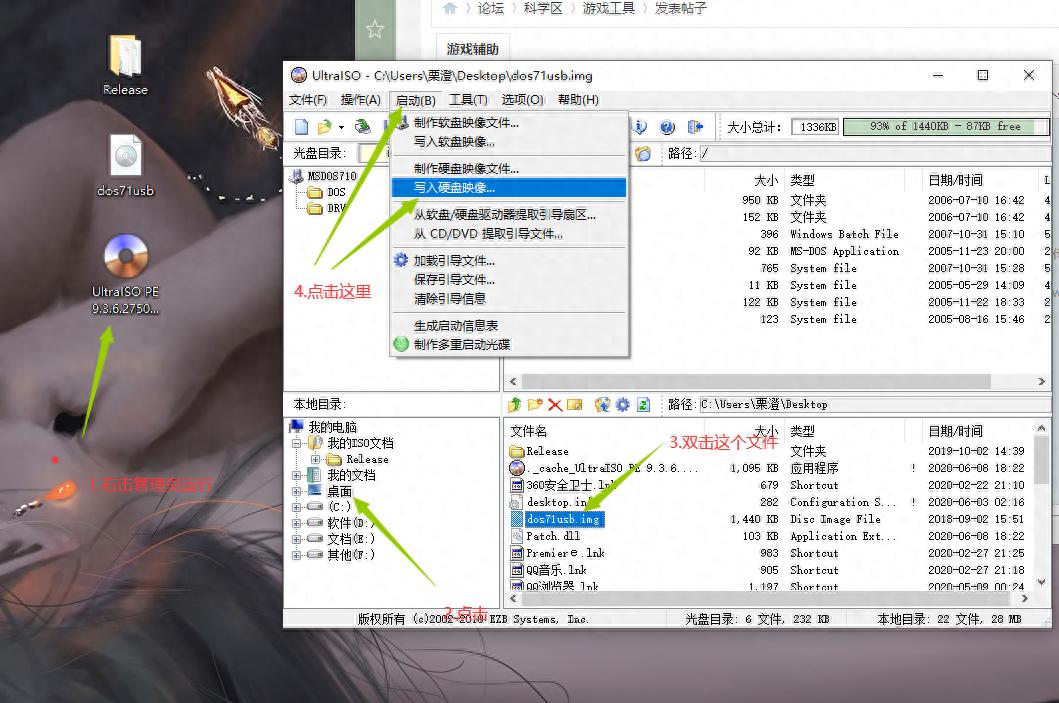The height and width of the screenshot is (703, 1059).
Task: Expand the 软件(D:) drive node
Action: (x=296, y=523)
